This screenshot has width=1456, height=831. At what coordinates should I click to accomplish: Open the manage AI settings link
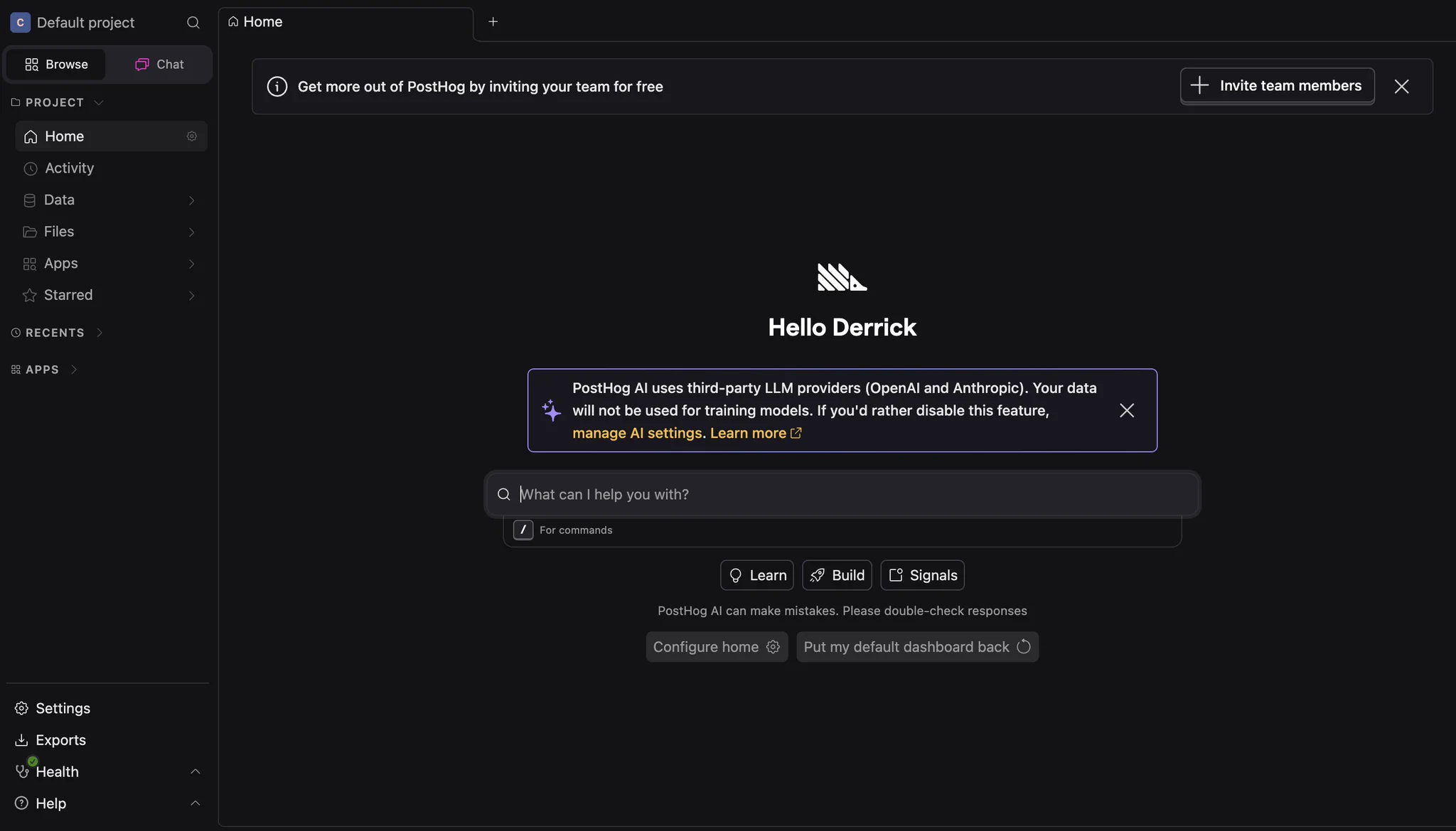pyautogui.click(x=637, y=433)
